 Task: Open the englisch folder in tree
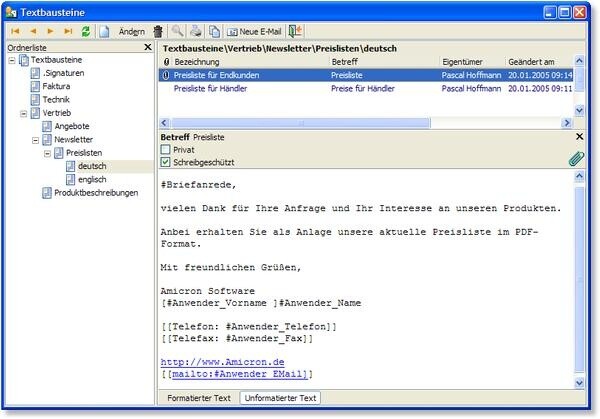point(91,179)
